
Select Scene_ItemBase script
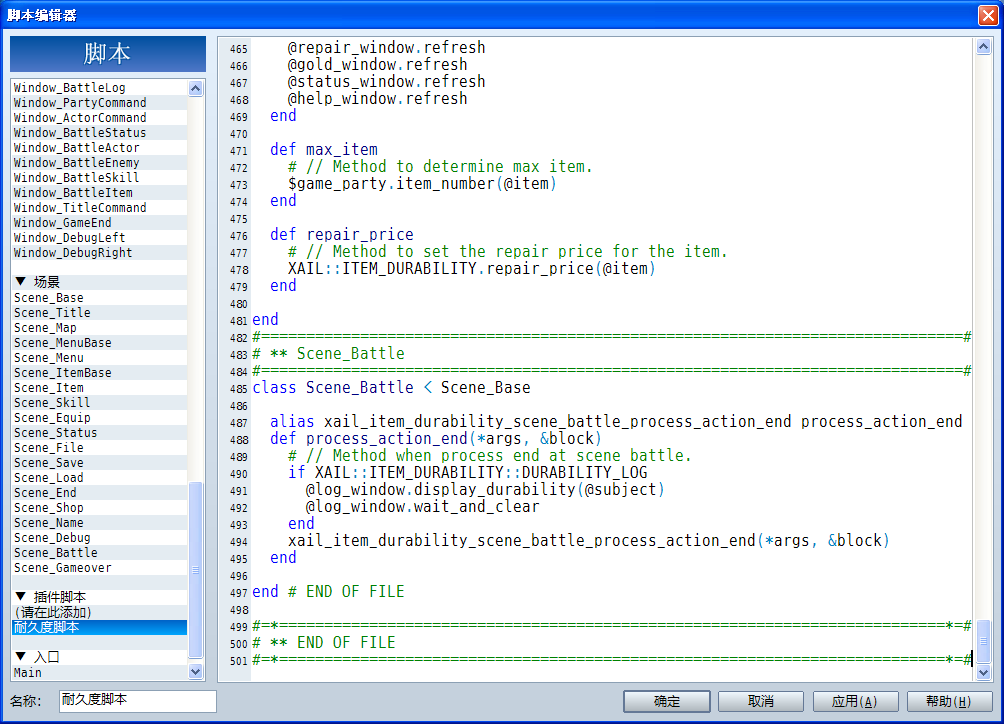99,373
